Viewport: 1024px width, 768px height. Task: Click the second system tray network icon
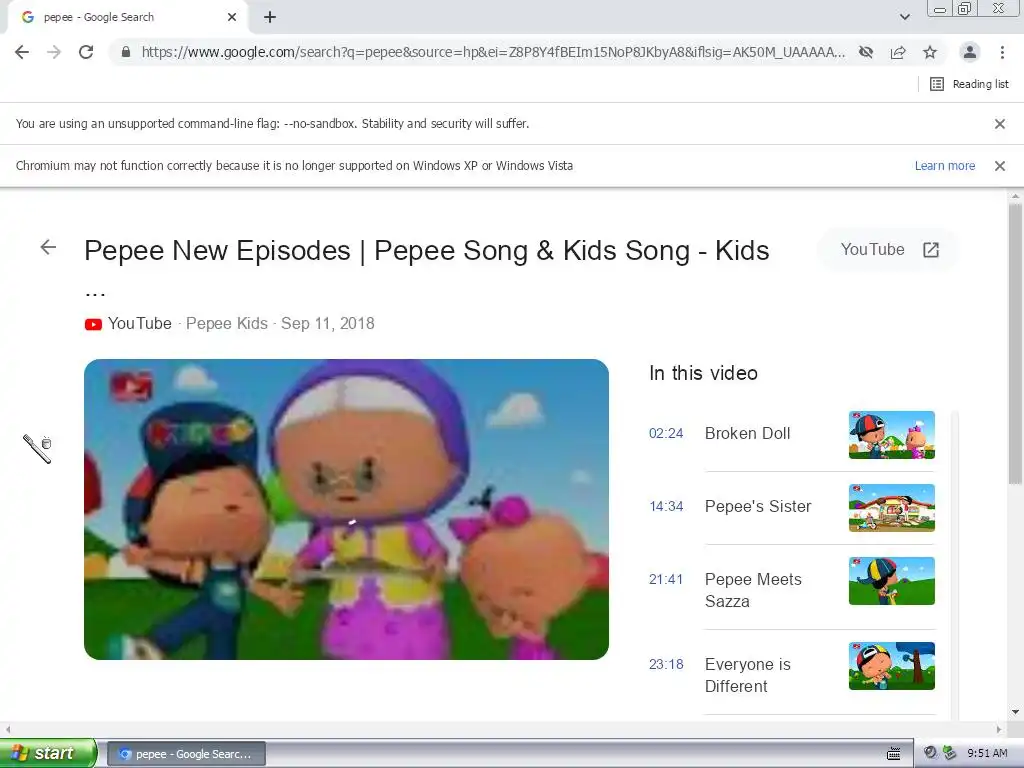tap(950, 753)
